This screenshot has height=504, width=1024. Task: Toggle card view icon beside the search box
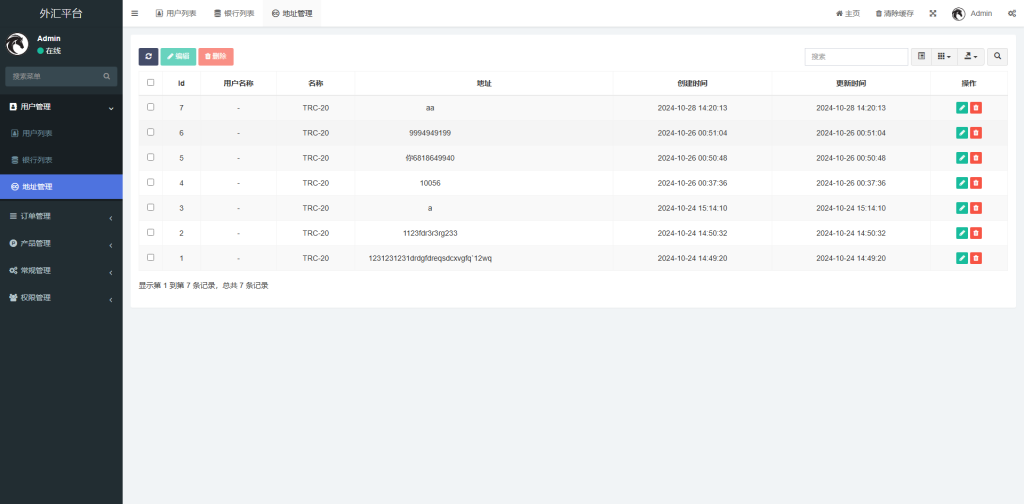pyautogui.click(x=921, y=57)
